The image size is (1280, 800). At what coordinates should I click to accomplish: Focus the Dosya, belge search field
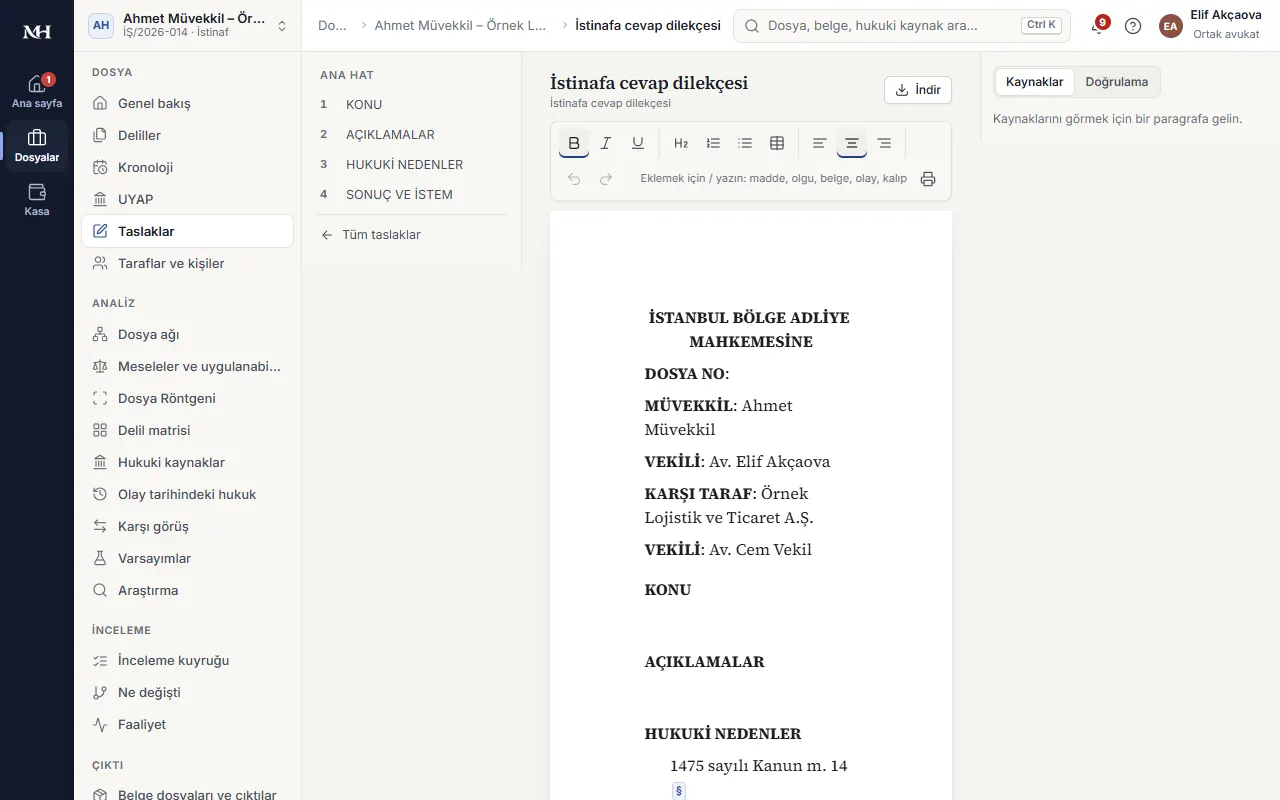tap(902, 26)
